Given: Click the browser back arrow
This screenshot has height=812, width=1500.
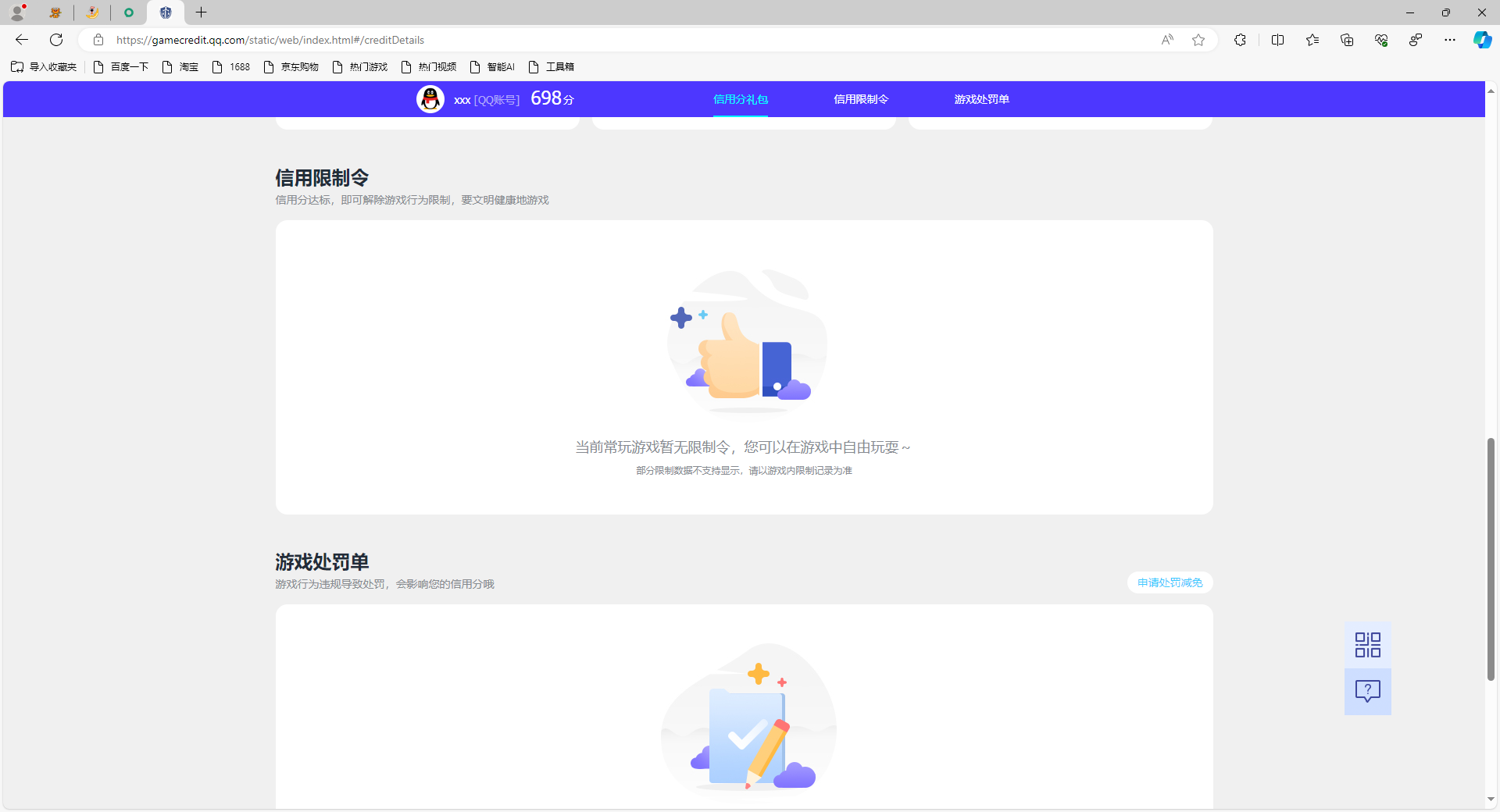Looking at the screenshot, I should click(22, 40).
